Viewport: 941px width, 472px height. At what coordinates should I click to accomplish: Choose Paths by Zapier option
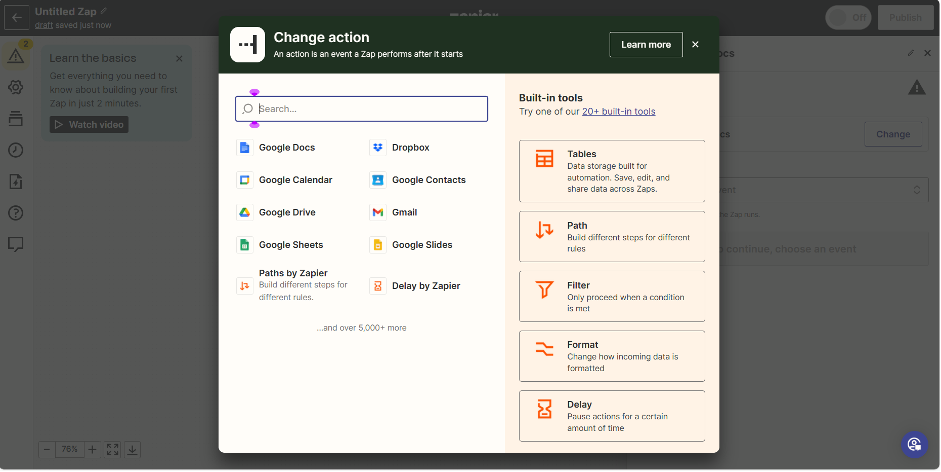[x=292, y=284]
